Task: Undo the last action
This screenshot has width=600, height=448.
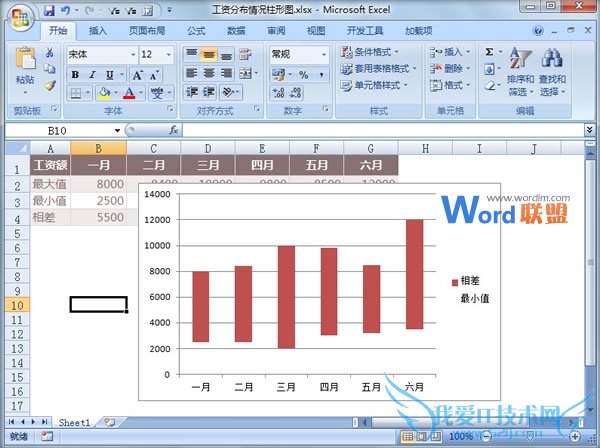Action: [66, 10]
